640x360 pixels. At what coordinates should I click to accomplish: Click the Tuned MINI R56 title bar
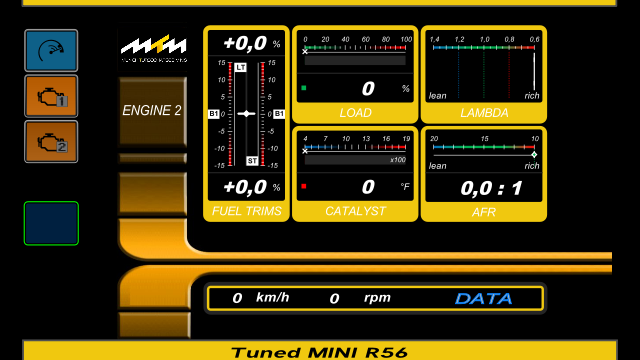pos(320,350)
